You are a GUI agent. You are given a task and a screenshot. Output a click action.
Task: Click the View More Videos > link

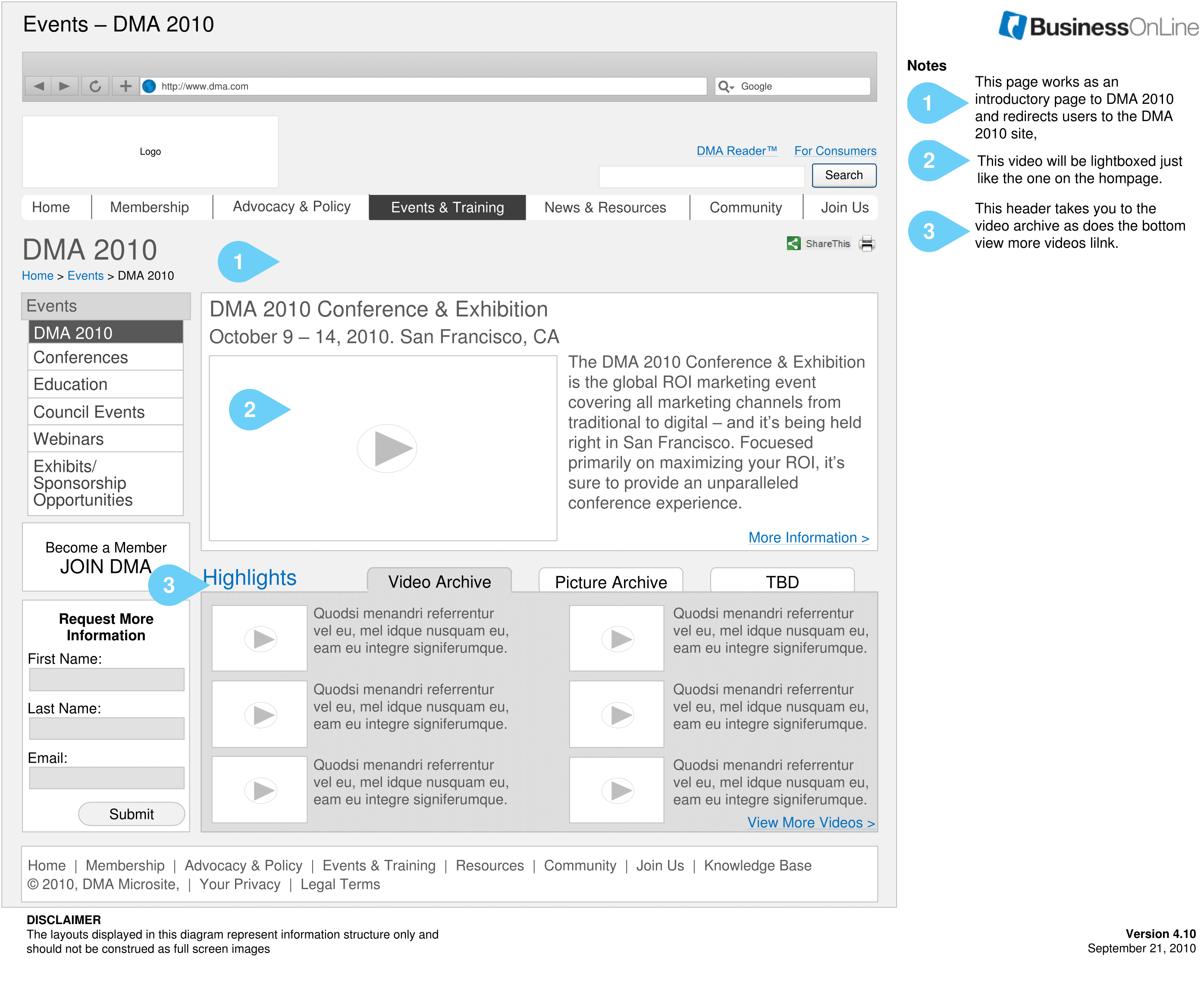(x=811, y=822)
